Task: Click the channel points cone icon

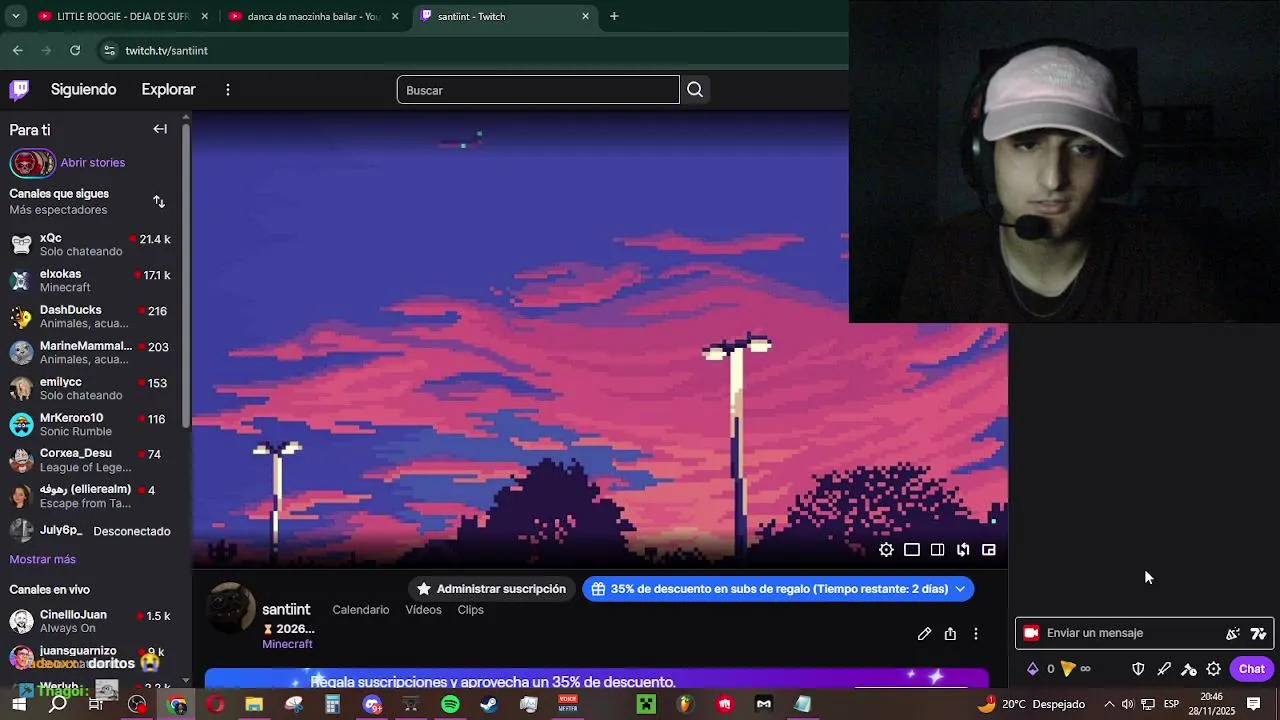Action: (1068, 669)
